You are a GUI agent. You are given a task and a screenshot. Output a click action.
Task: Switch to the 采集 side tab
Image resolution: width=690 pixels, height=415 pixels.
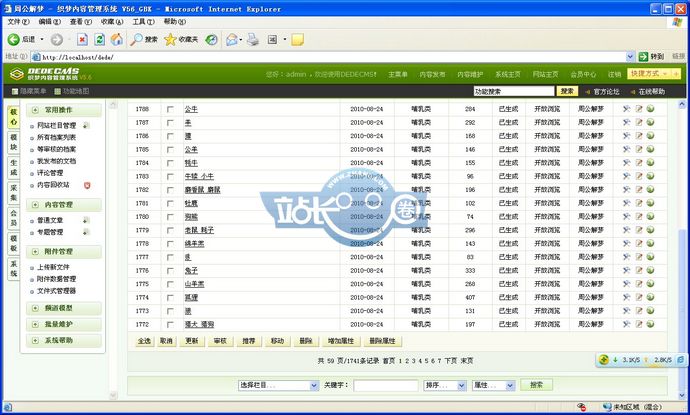click(x=14, y=193)
